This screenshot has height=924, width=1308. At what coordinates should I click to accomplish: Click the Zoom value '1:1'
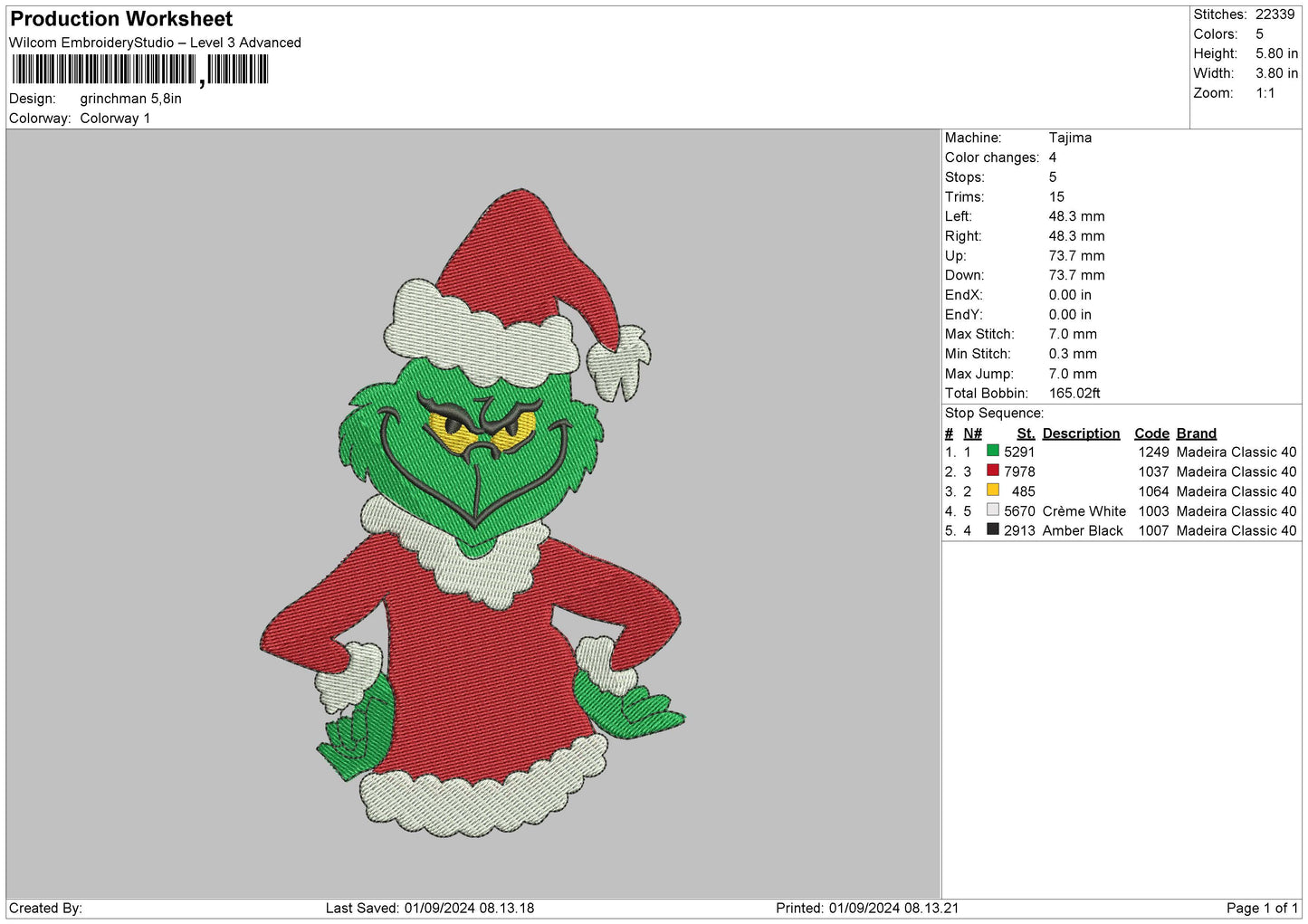tap(1265, 93)
